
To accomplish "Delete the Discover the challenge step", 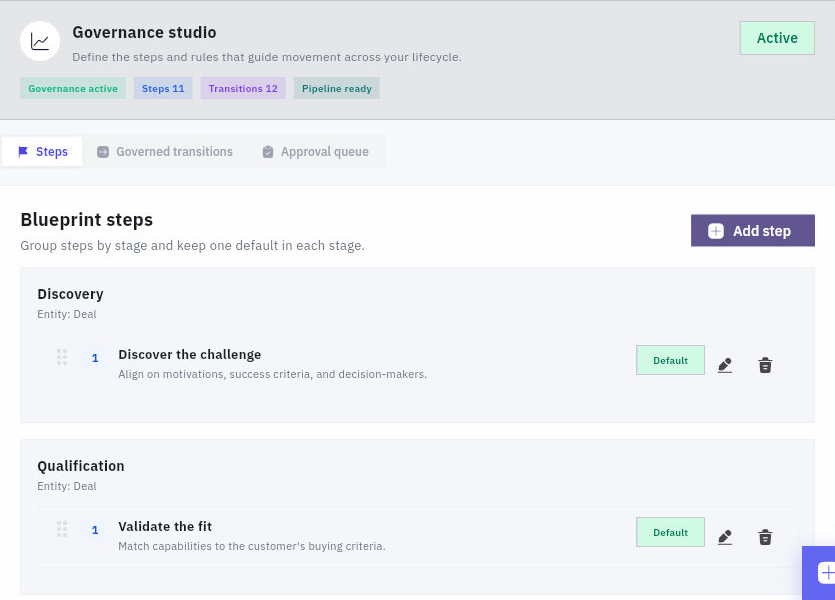I will pos(765,365).
